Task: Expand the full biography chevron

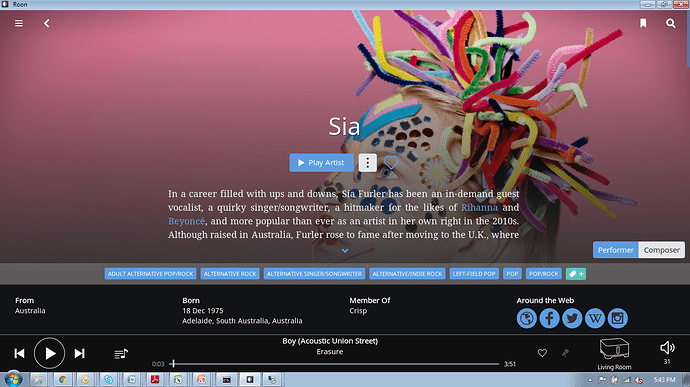Action: [x=345, y=251]
